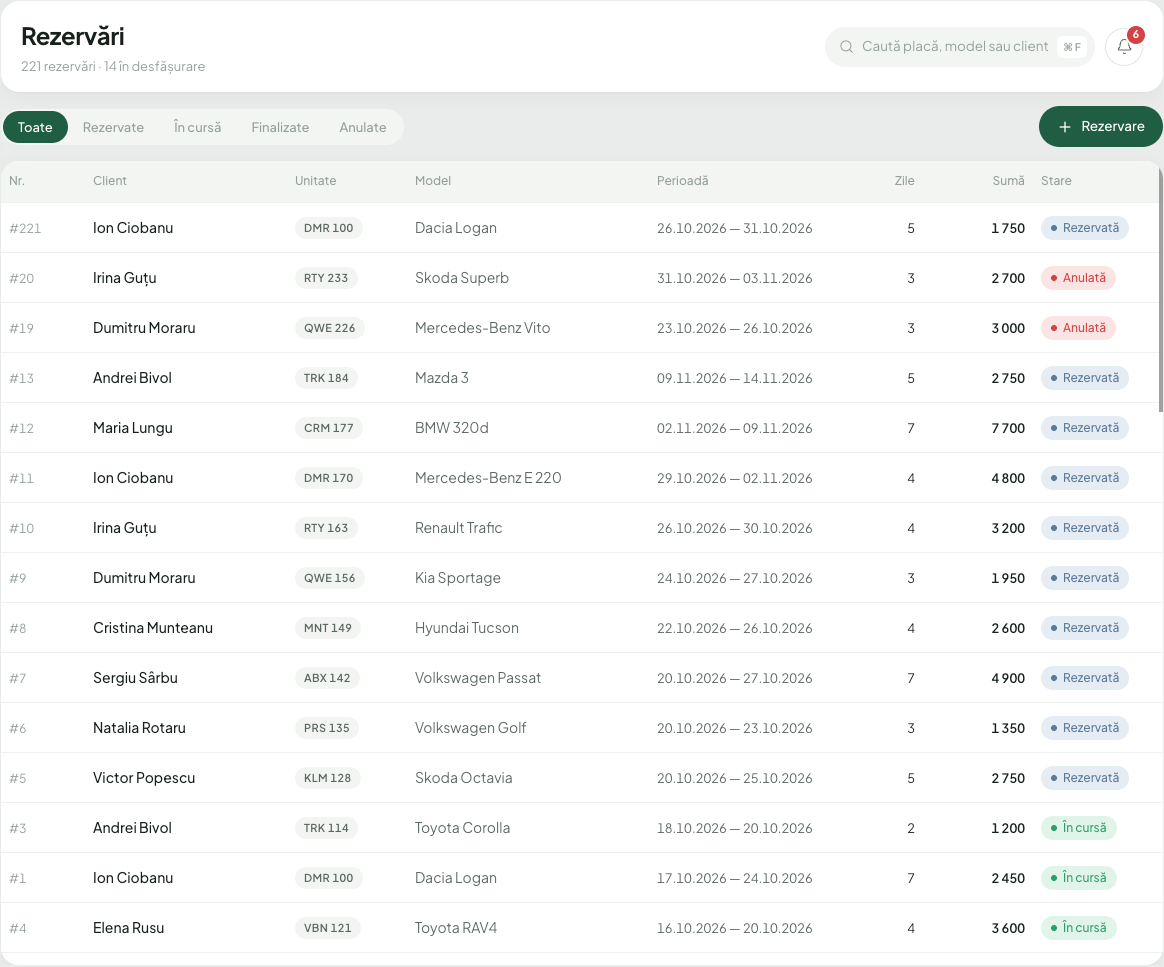Open reservation #221 row number

tap(25, 228)
